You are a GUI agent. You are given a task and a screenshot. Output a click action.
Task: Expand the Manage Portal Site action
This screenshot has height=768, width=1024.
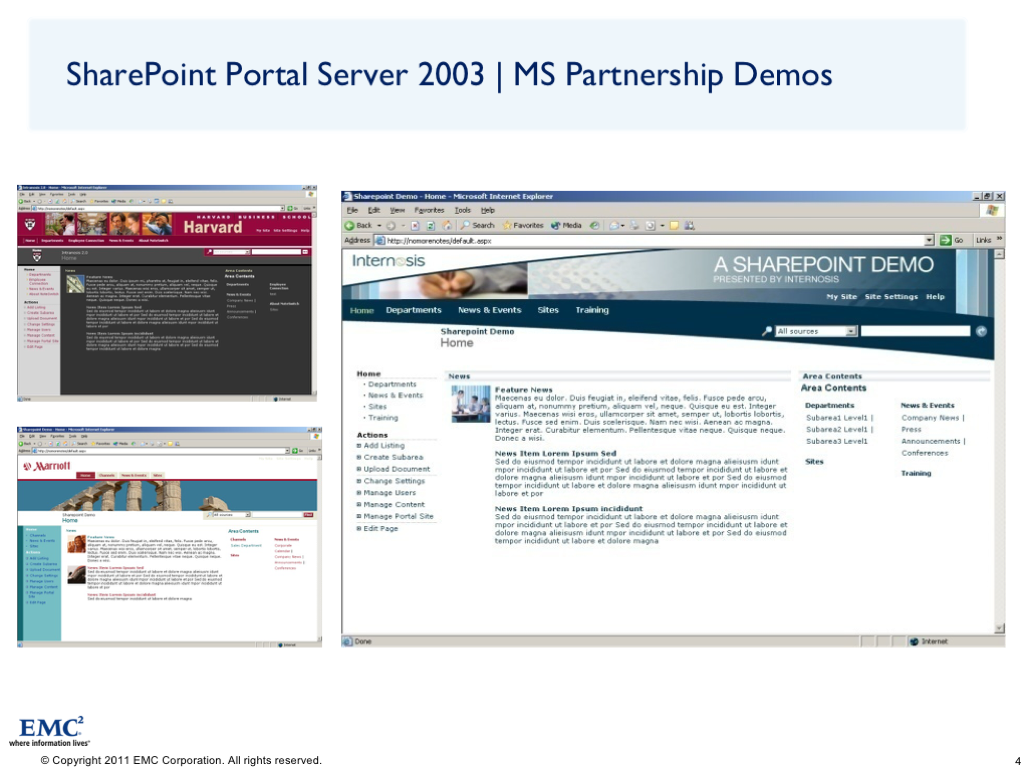(x=359, y=517)
